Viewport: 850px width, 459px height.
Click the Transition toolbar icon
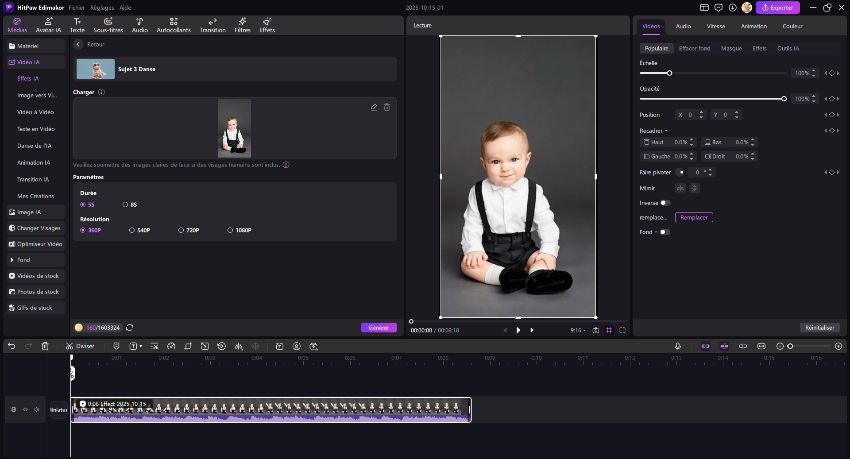point(212,25)
